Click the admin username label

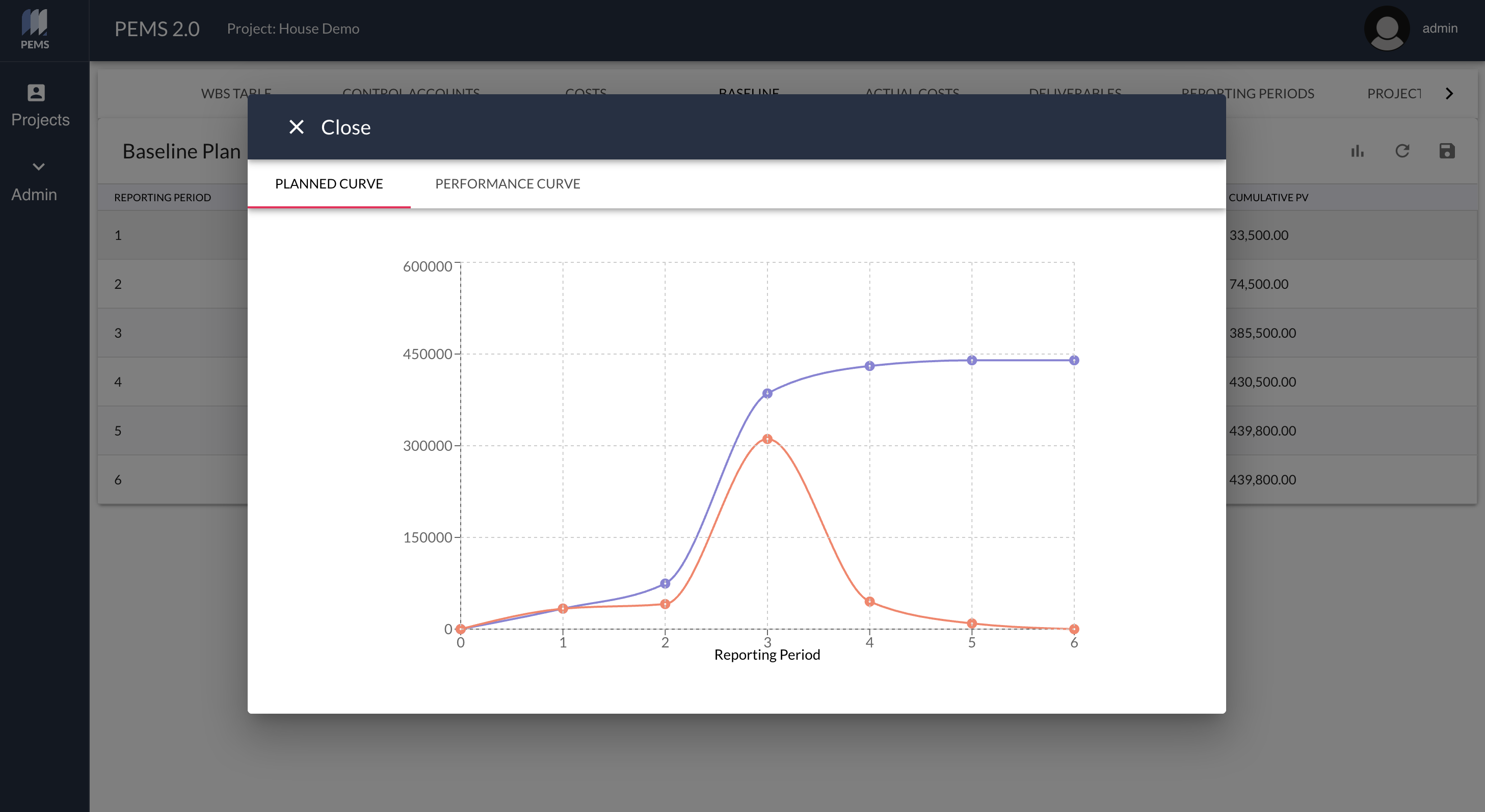tap(1440, 28)
